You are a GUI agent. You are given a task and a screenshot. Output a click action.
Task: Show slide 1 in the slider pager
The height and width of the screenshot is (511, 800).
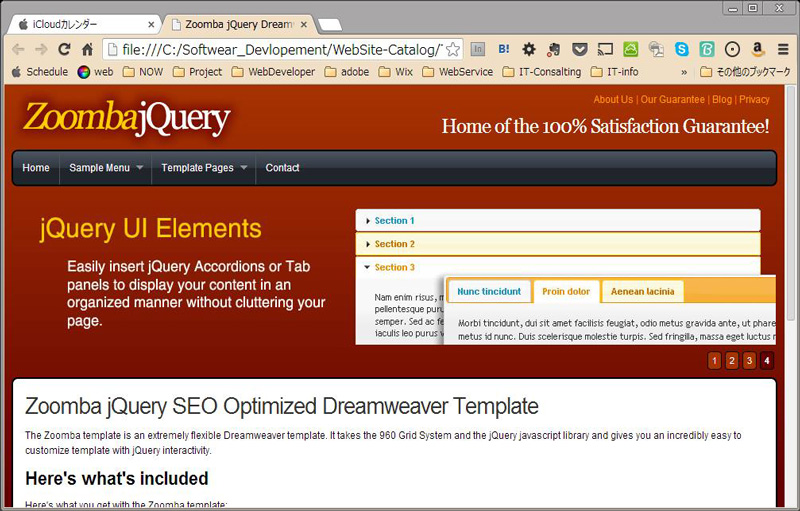click(x=714, y=361)
